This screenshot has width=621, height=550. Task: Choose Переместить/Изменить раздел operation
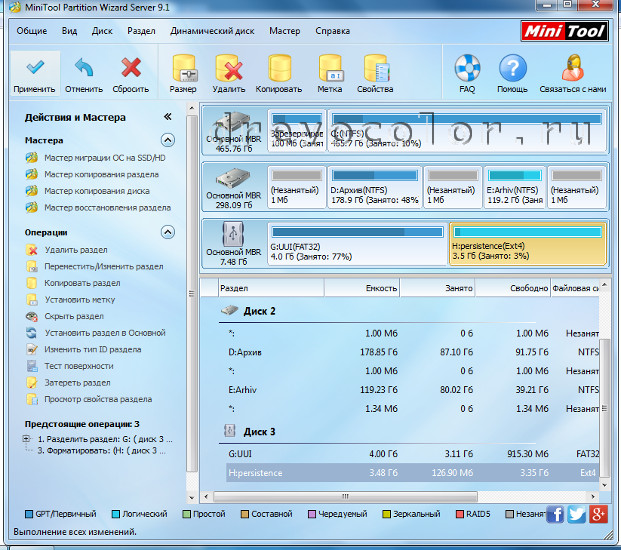(x=94, y=266)
